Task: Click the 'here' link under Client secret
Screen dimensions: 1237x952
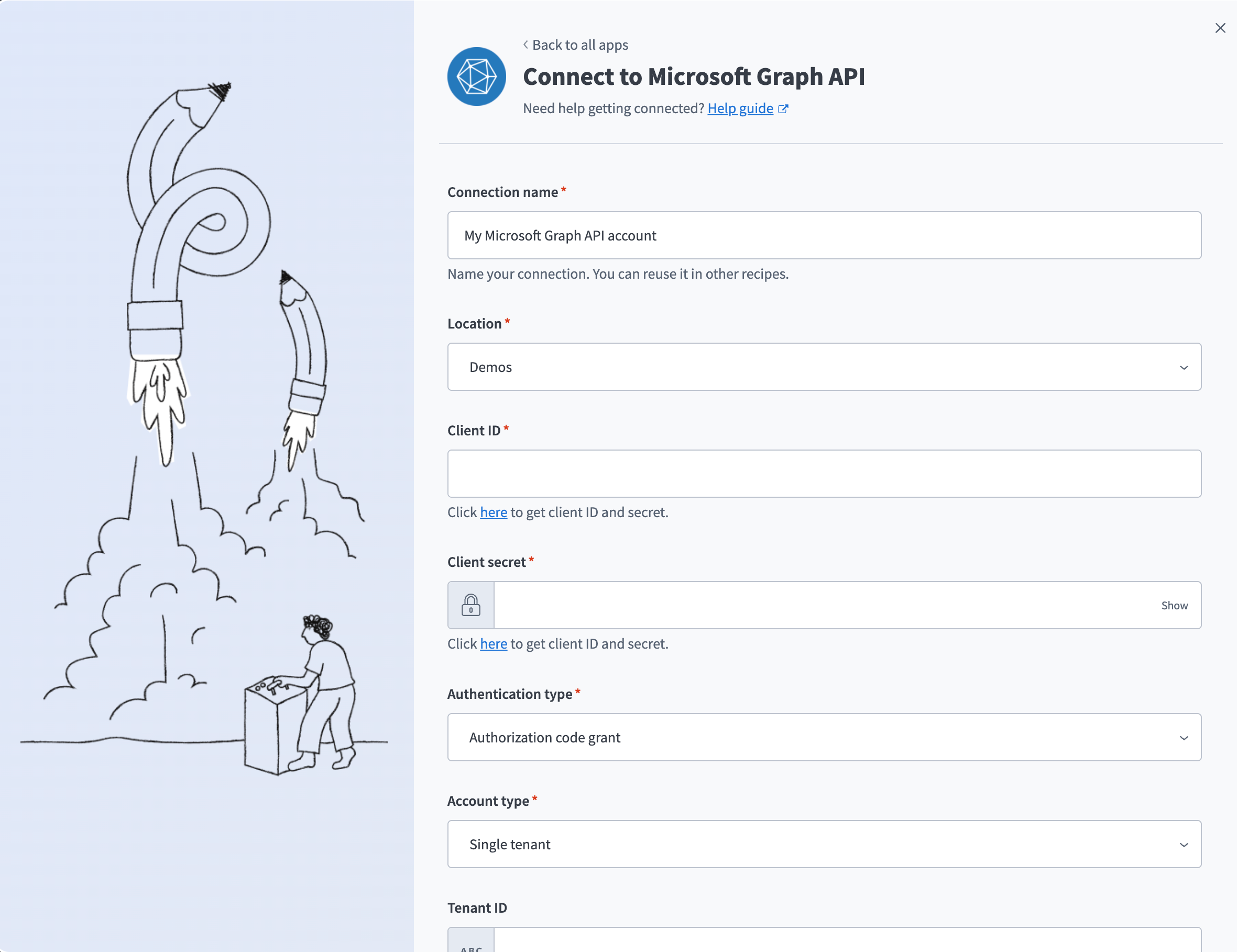Action: click(x=494, y=644)
